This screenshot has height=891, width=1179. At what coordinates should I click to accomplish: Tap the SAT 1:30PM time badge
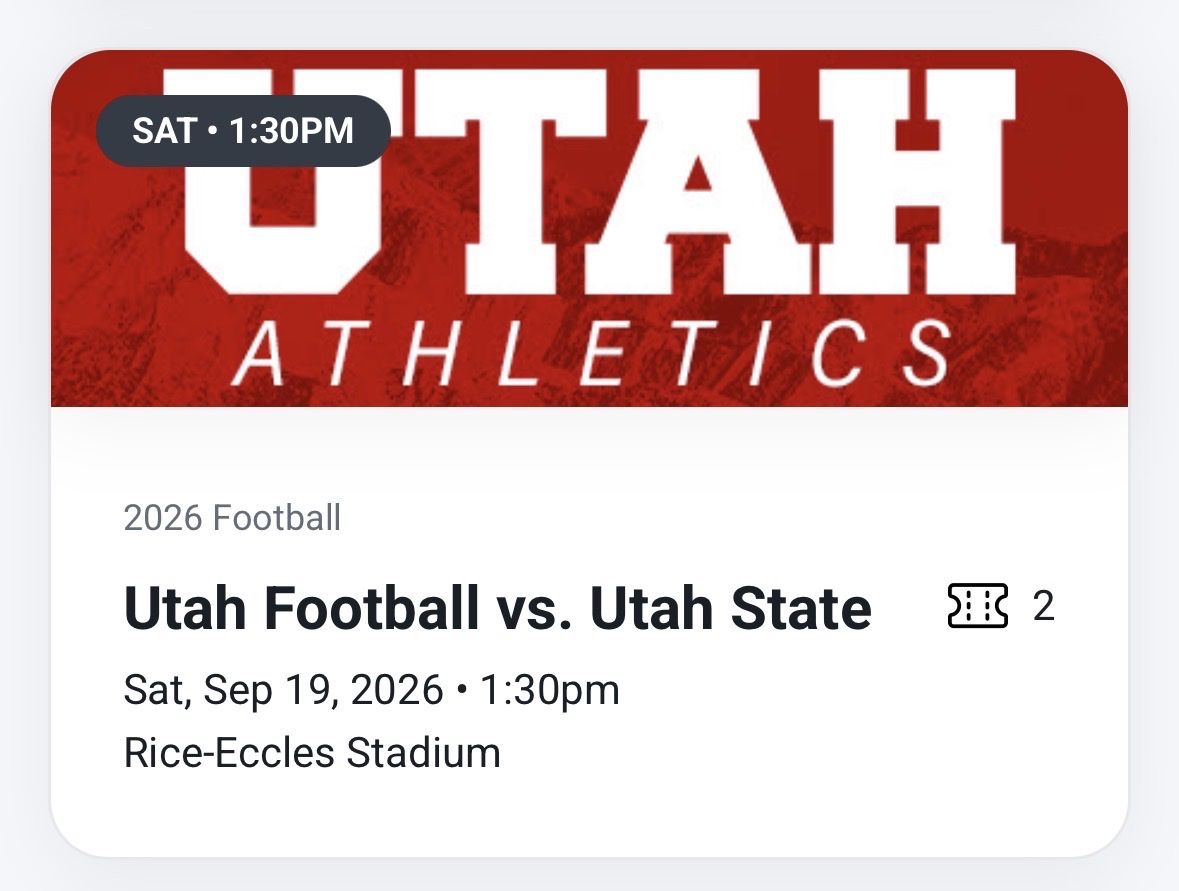(243, 130)
